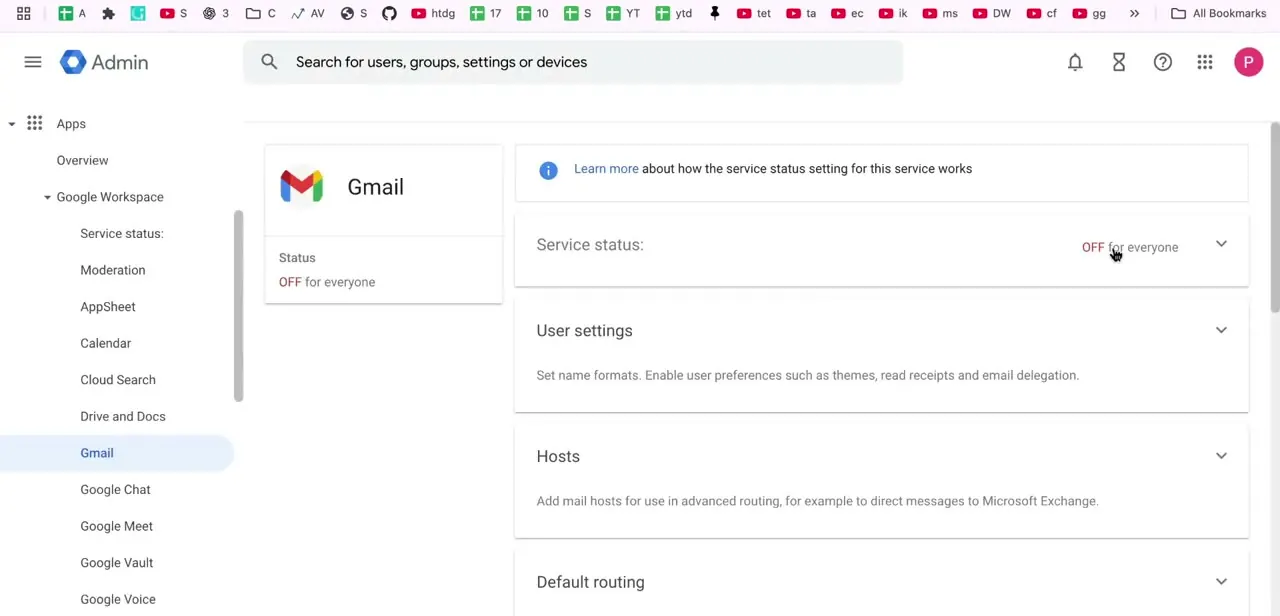
Task: Open Moderation in the sidebar
Action: (x=113, y=270)
